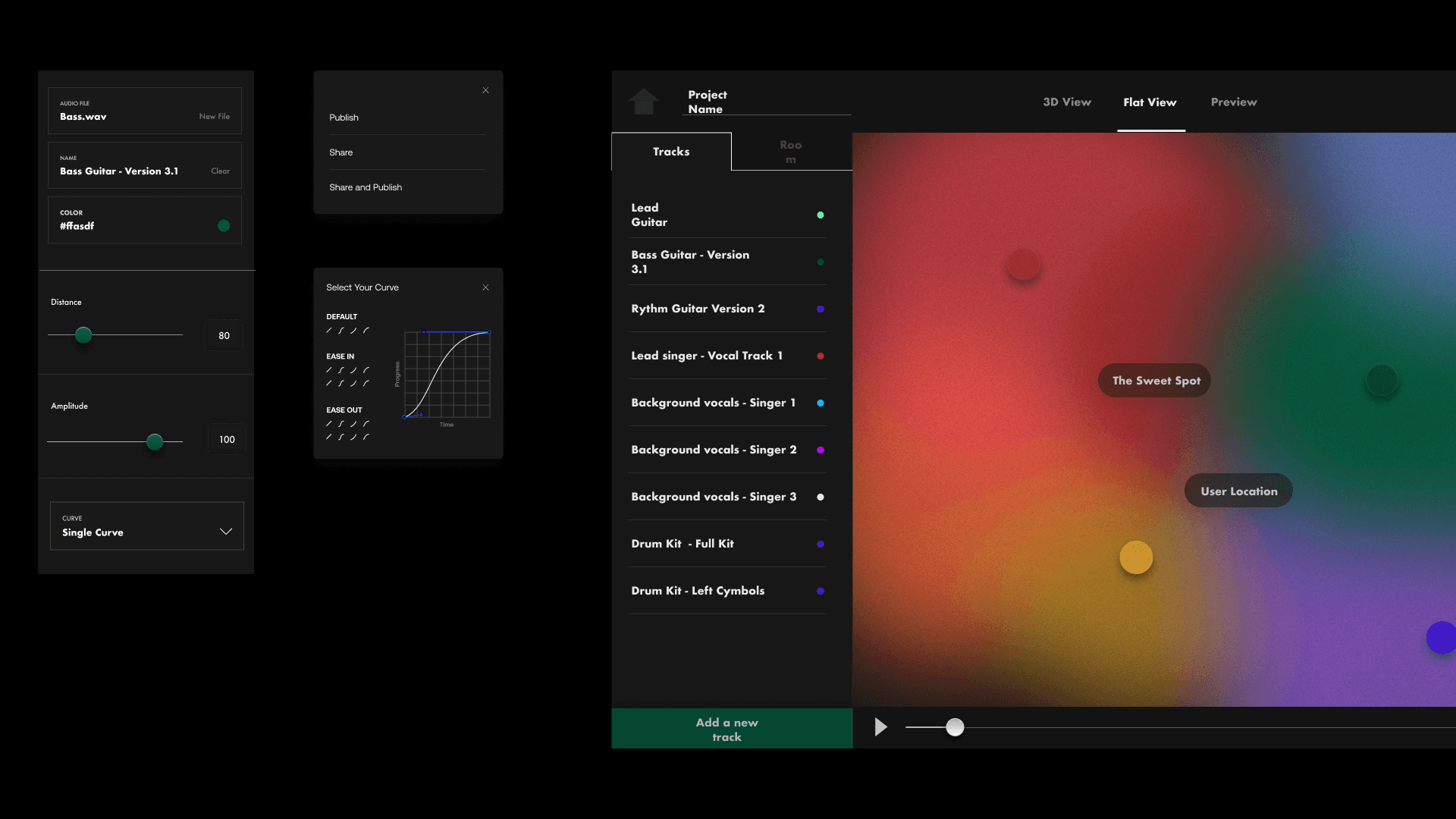Close the Select Your Curve panel
1456x819 pixels.
click(x=485, y=287)
